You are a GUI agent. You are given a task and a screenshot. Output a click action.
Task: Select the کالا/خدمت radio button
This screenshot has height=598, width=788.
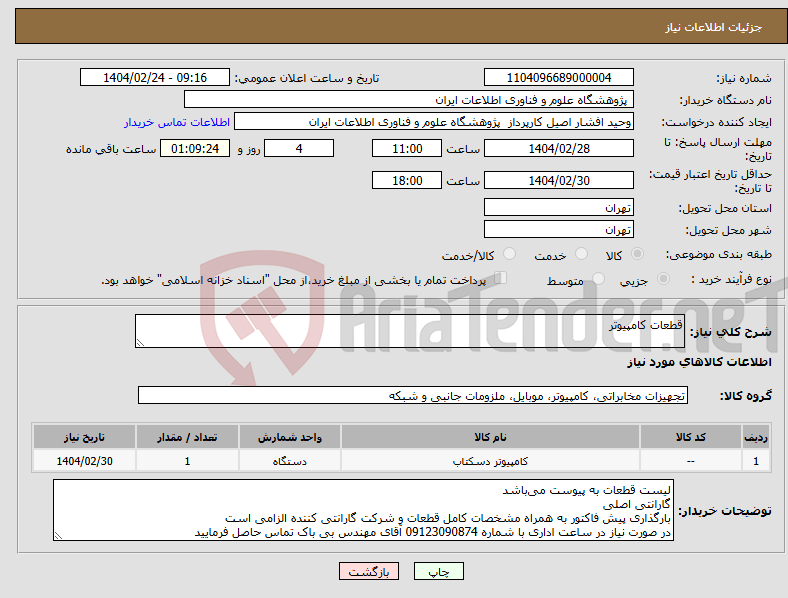[510, 254]
